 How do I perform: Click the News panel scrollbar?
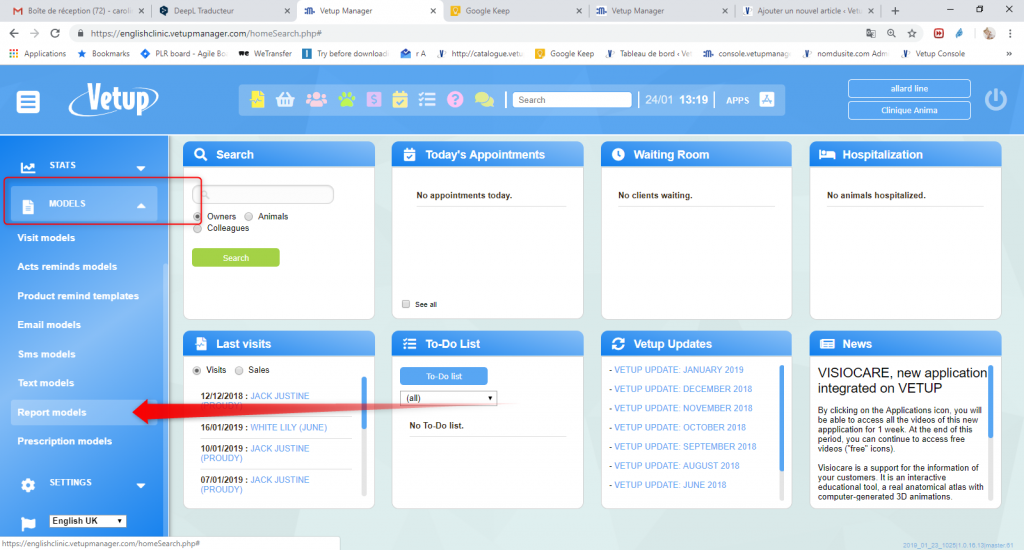click(991, 401)
